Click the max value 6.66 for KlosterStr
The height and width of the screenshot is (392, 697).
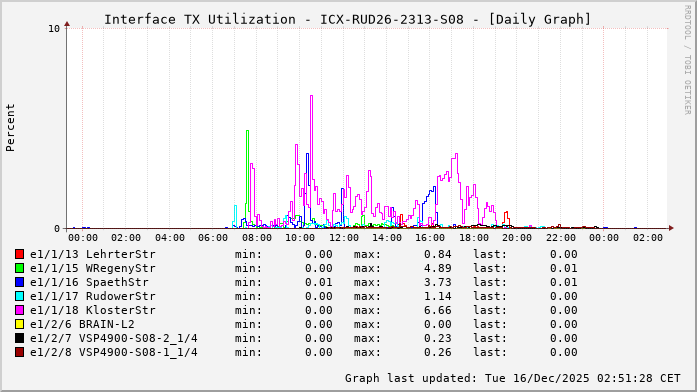click(437, 310)
